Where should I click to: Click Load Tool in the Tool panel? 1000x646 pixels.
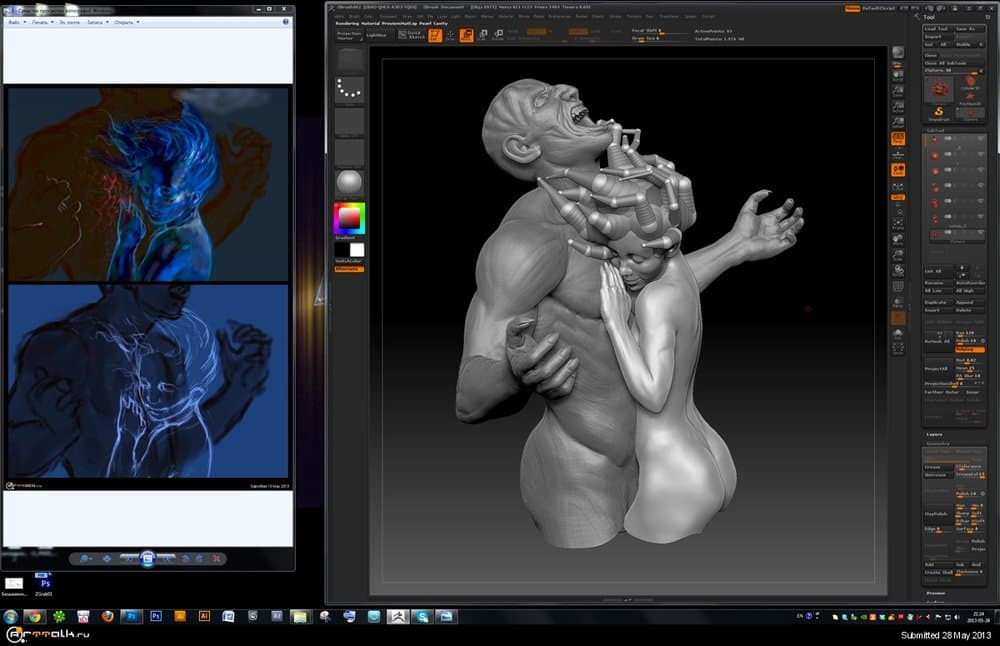pos(936,29)
